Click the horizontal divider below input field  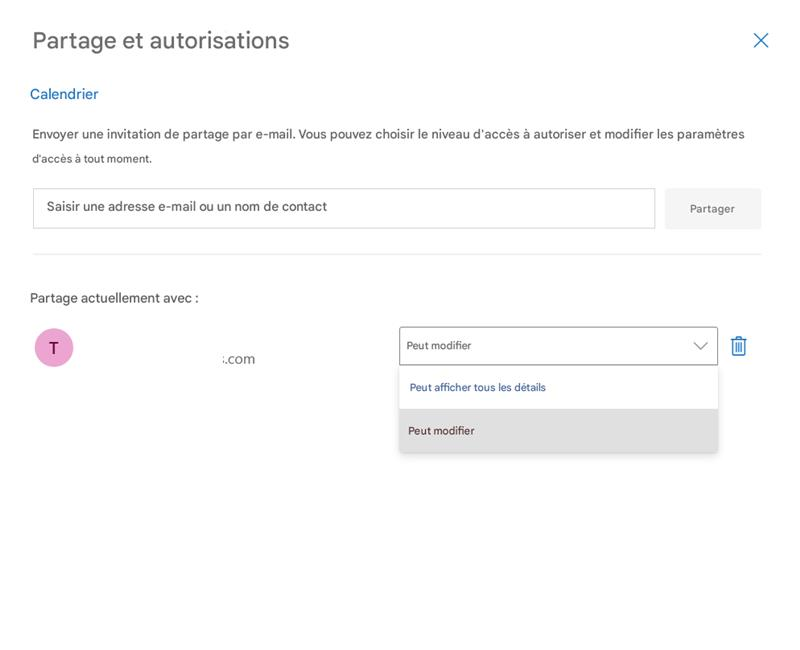[x=396, y=254]
